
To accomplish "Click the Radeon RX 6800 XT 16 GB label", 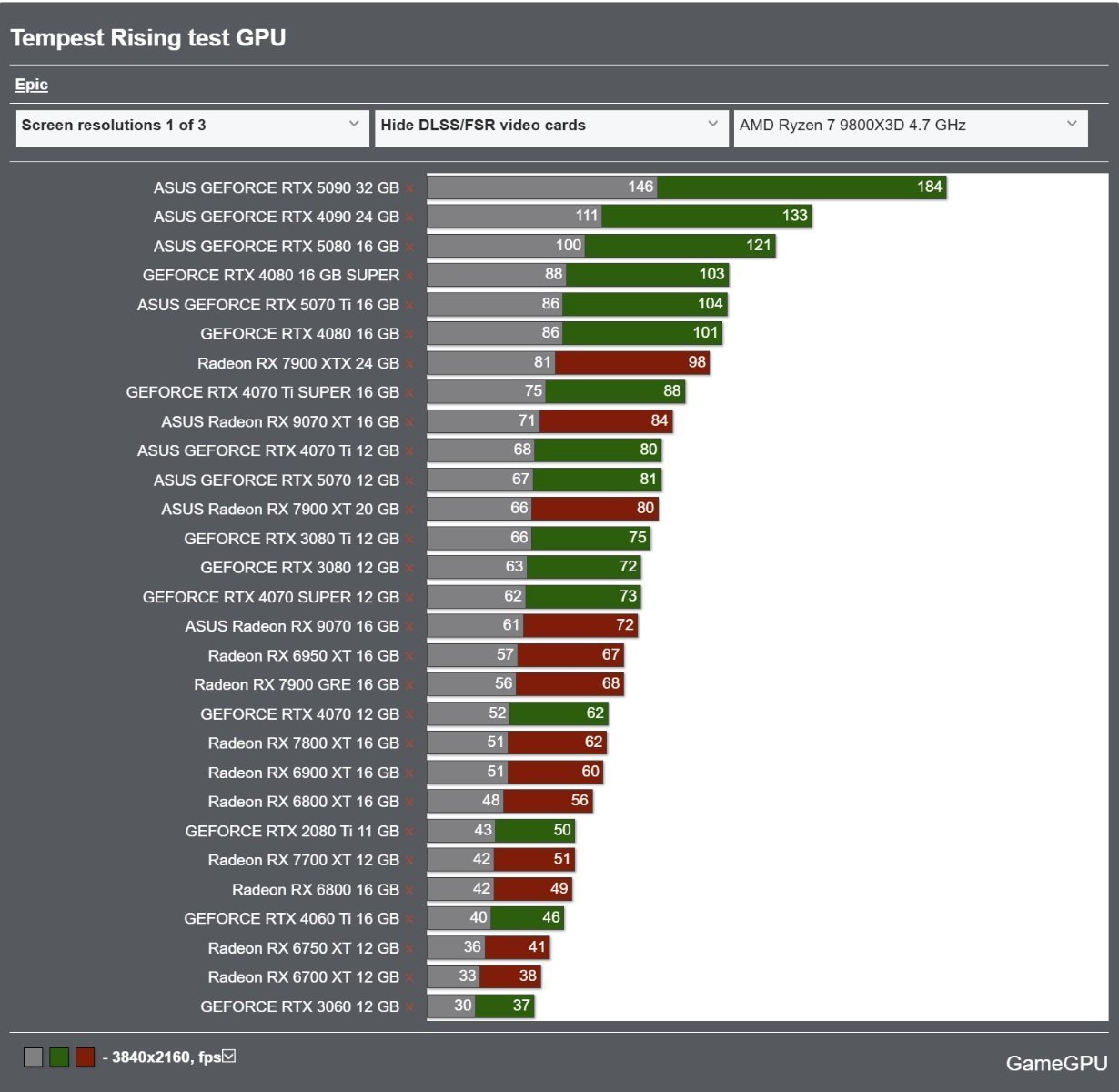I will click(x=304, y=802).
